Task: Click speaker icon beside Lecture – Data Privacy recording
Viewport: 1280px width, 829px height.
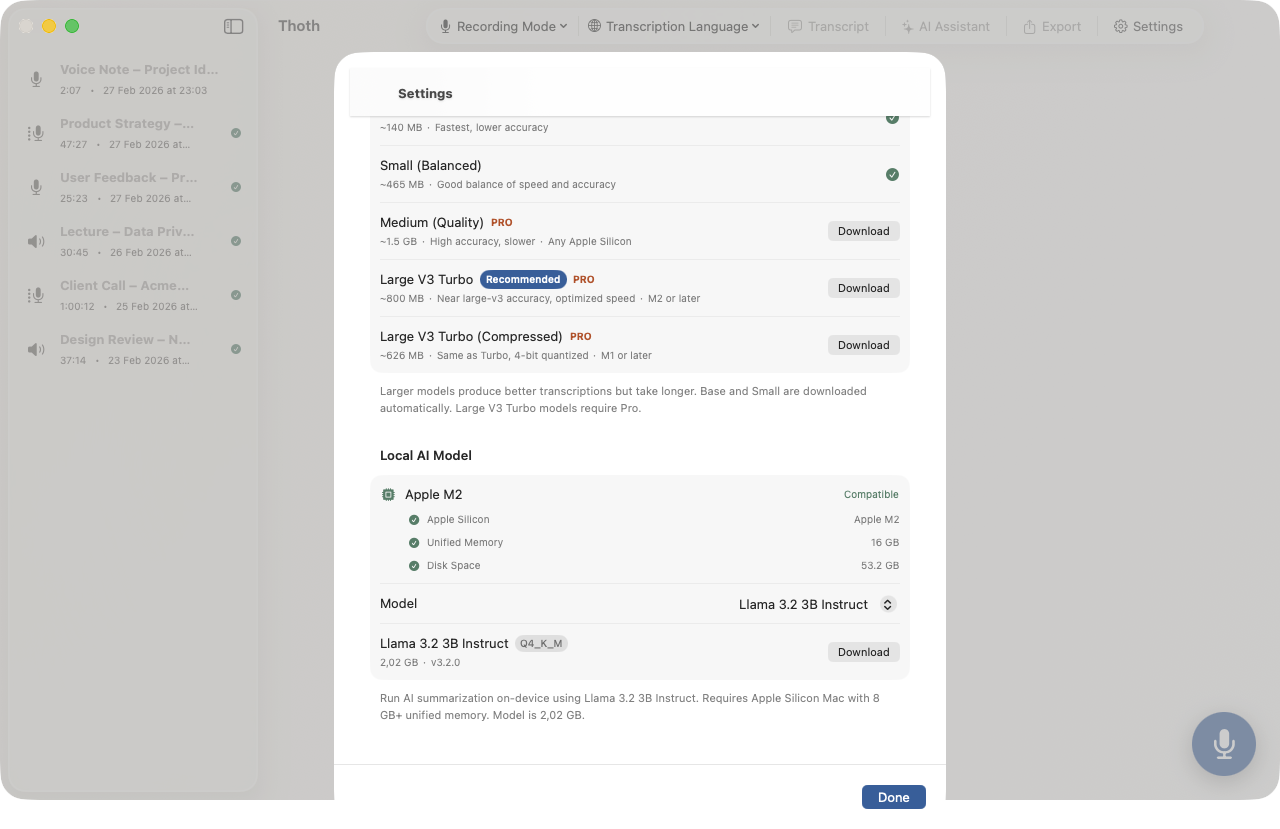Action: tap(36, 241)
